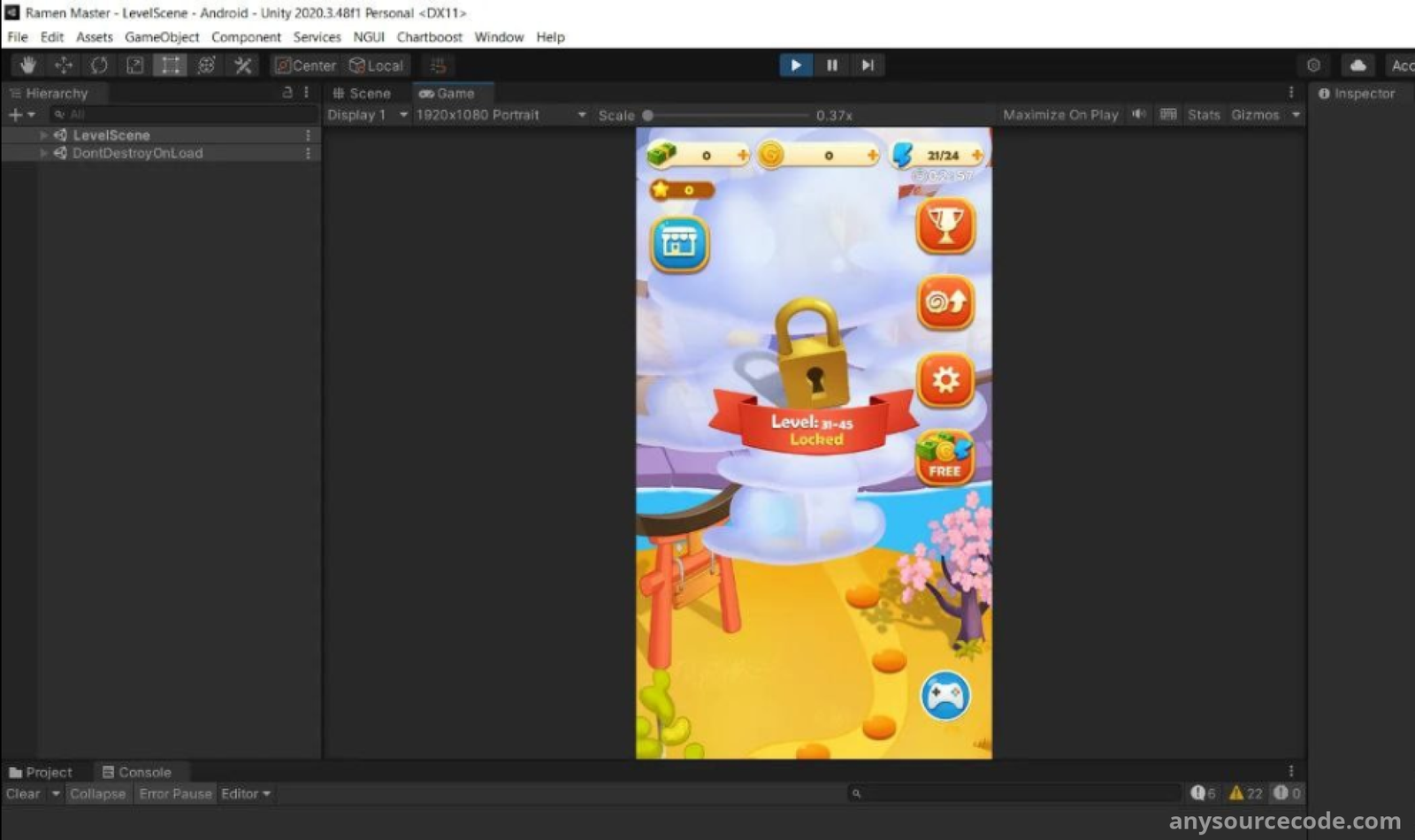The width and height of the screenshot is (1415, 840).
Task: Click the Scale slider handle
Action: [648, 115]
